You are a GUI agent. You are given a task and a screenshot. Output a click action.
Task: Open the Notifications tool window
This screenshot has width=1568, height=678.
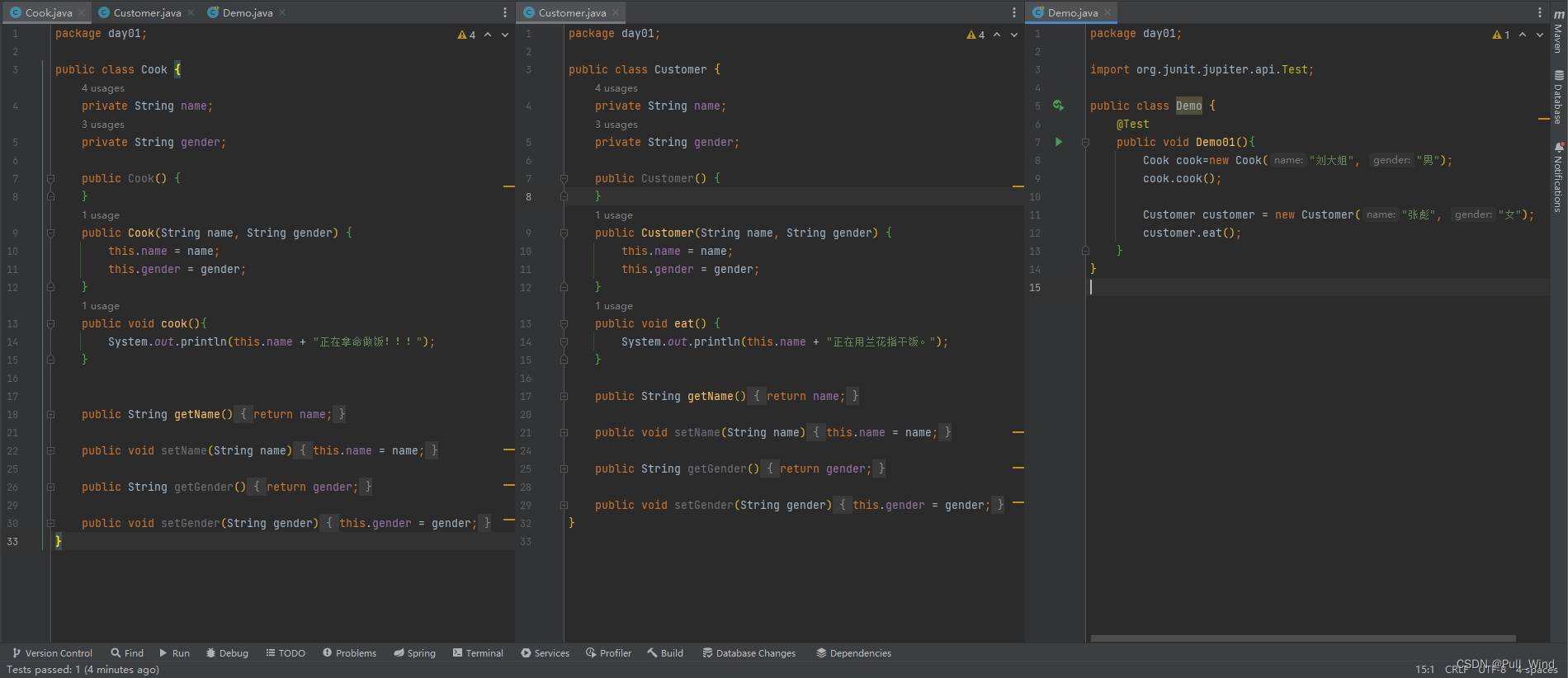1559,177
